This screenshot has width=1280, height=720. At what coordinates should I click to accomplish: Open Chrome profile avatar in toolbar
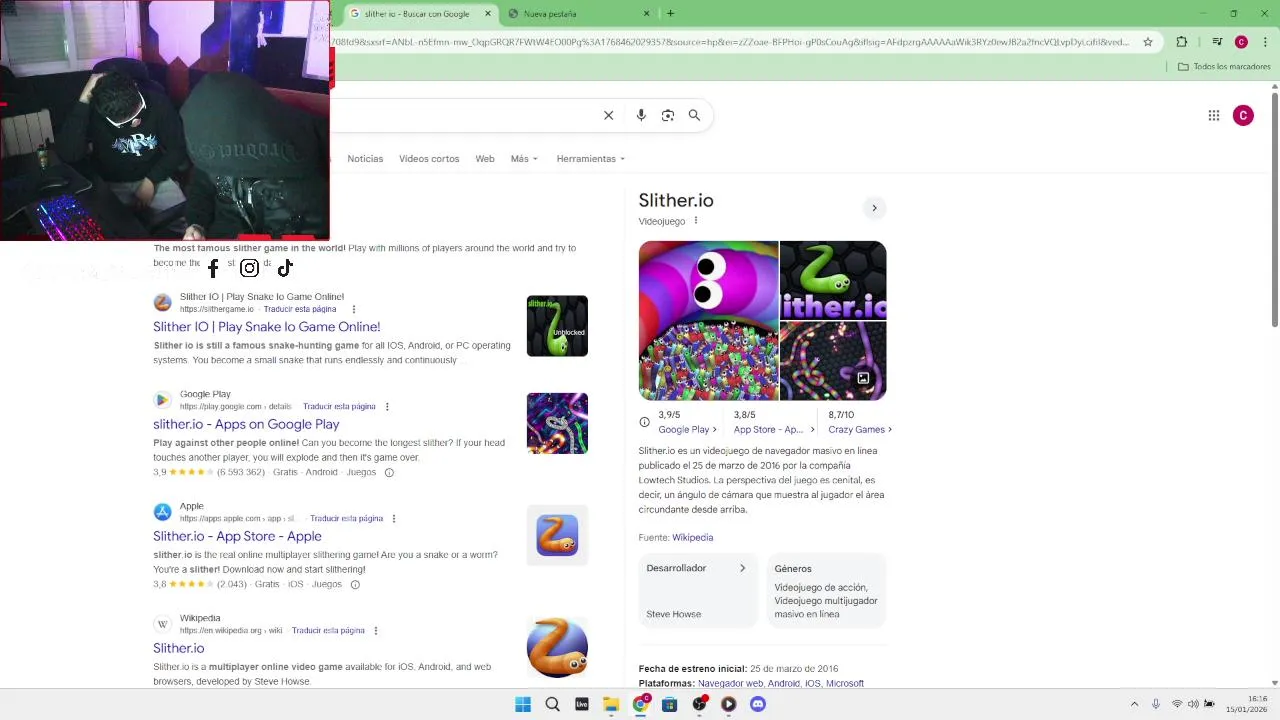click(1241, 42)
